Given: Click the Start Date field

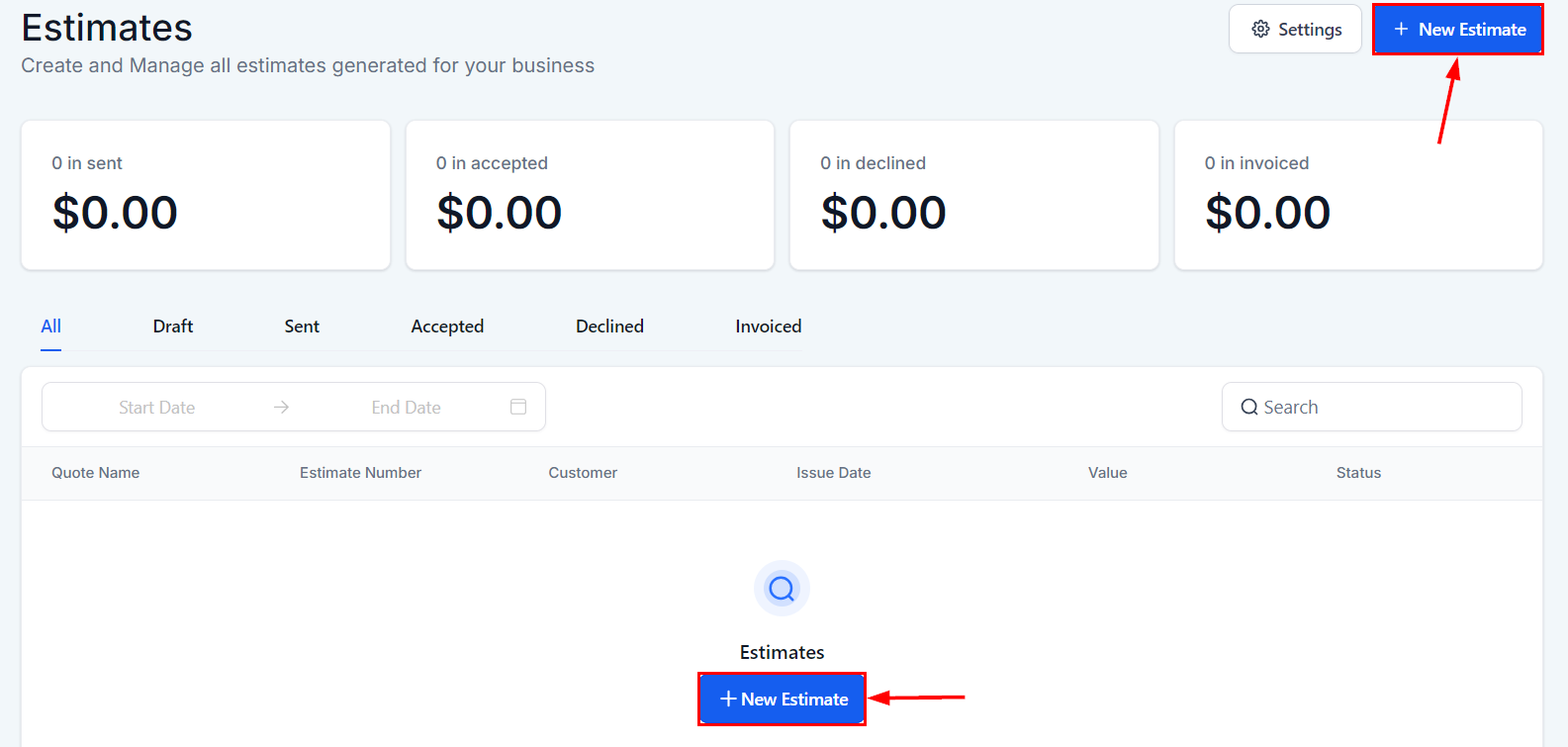Looking at the screenshot, I should point(156,407).
